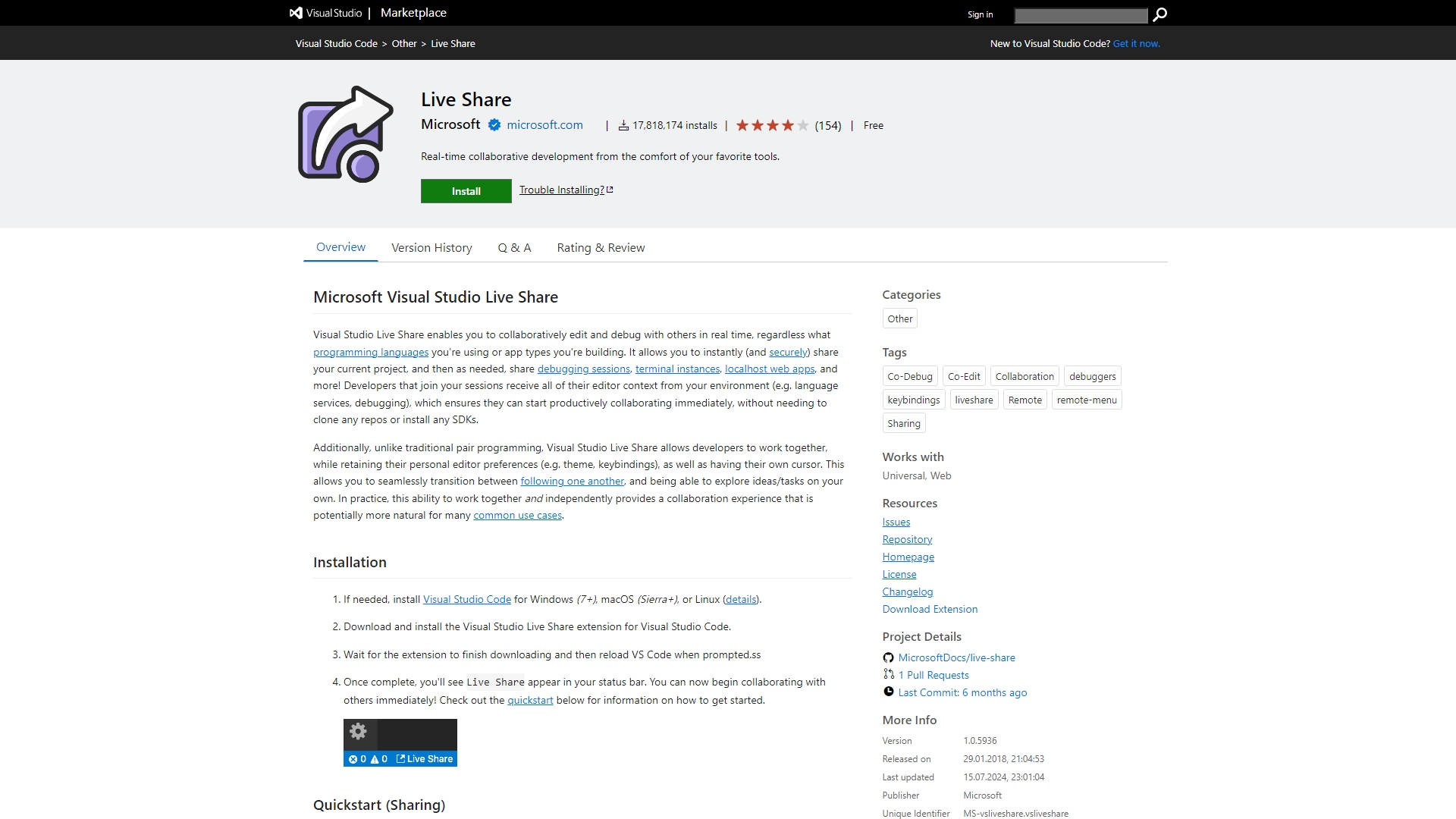This screenshot has width=1456, height=819.
Task: Click the Live Share extension logo
Action: tap(346, 134)
